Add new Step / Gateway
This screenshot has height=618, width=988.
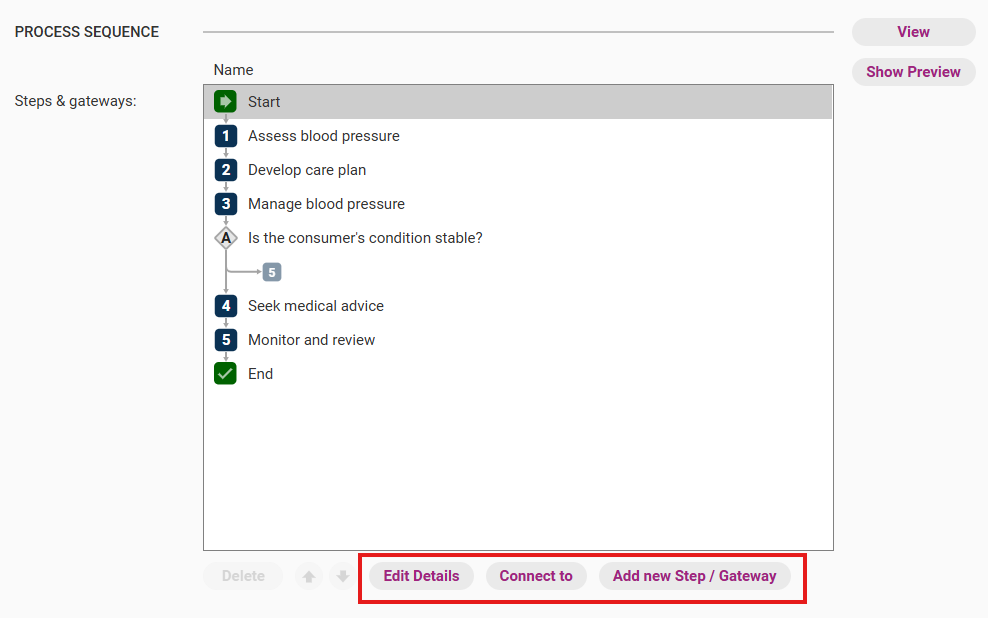tap(694, 576)
